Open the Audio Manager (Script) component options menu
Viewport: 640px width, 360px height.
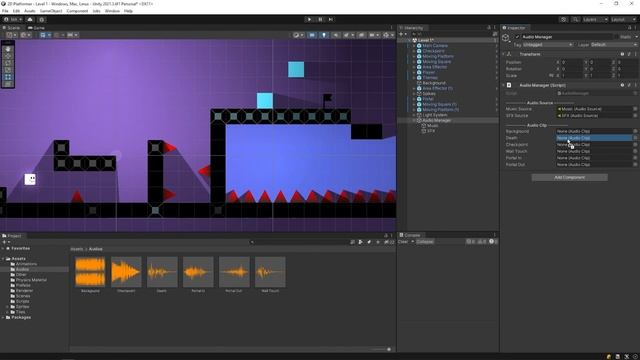click(x=635, y=85)
